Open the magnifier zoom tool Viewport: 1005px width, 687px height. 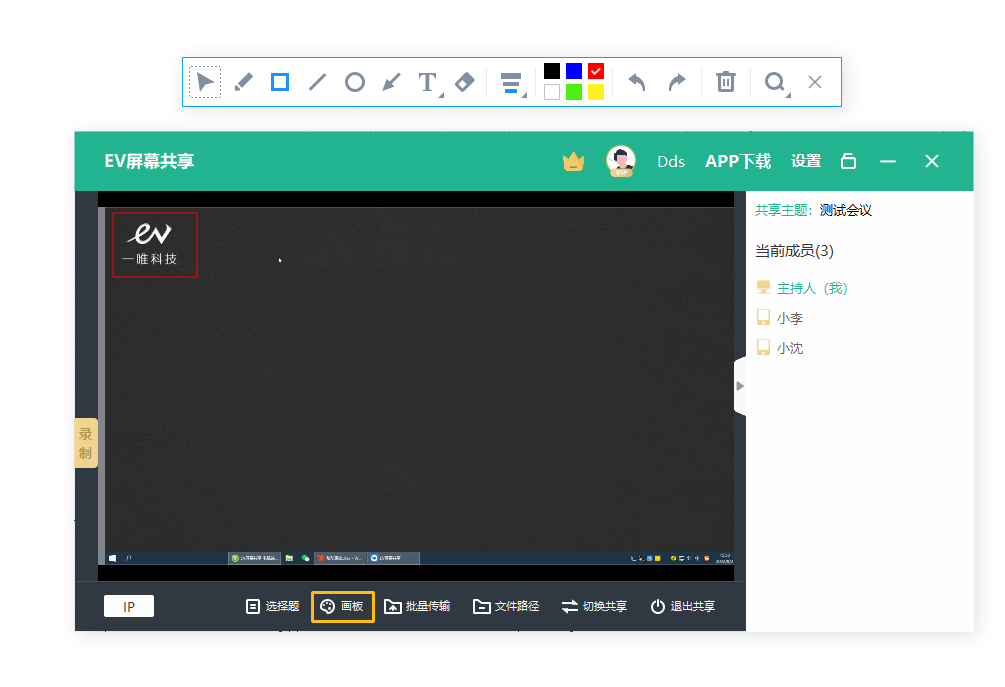pyautogui.click(x=775, y=81)
